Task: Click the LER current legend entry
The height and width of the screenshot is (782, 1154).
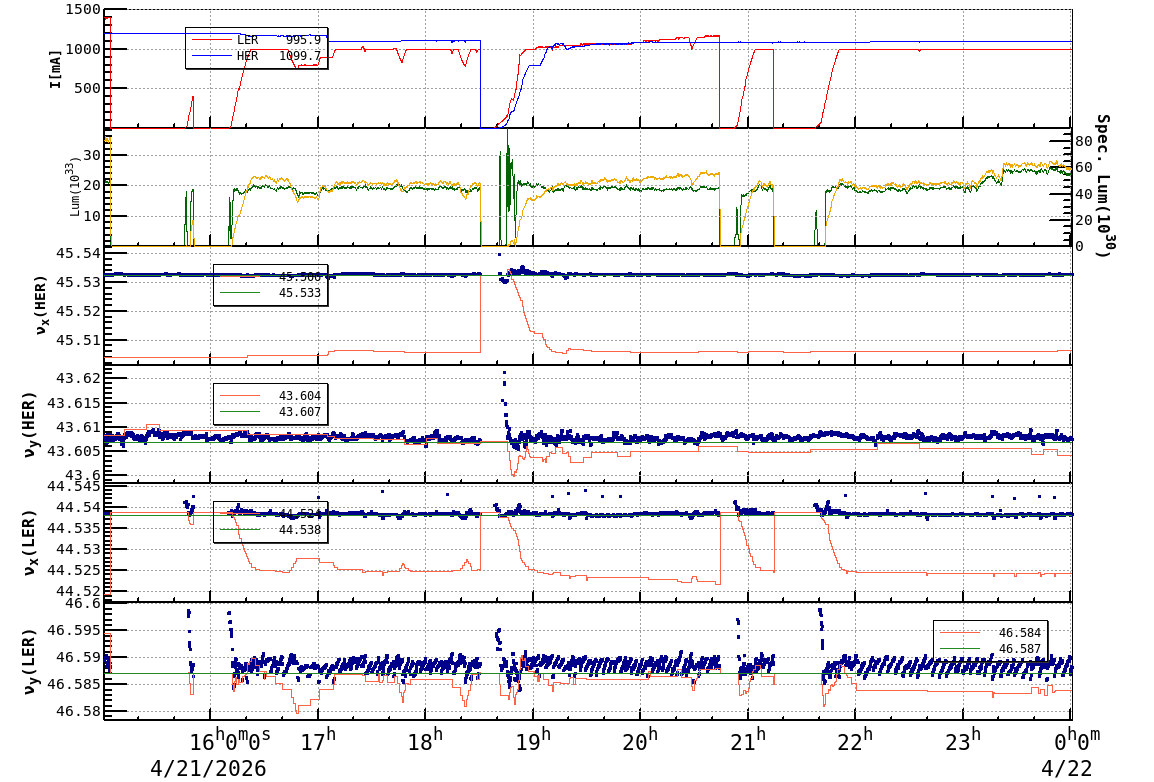Action: point(256,40)
